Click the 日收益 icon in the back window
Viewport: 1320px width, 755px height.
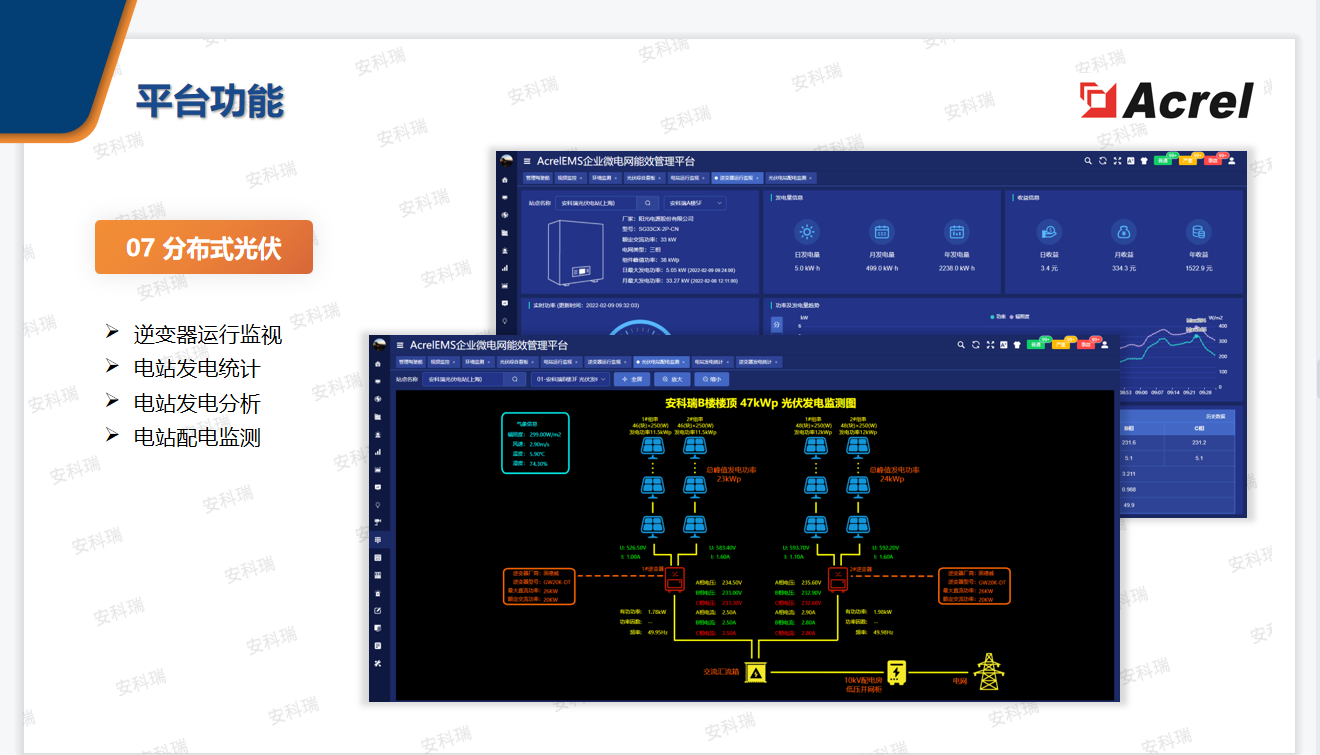click(1049, 232)
